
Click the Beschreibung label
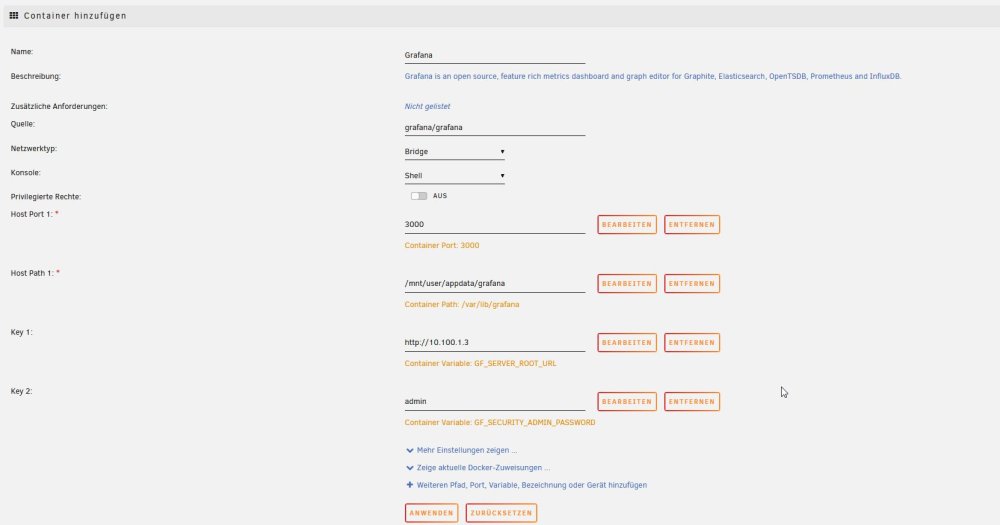coord(36,77)
